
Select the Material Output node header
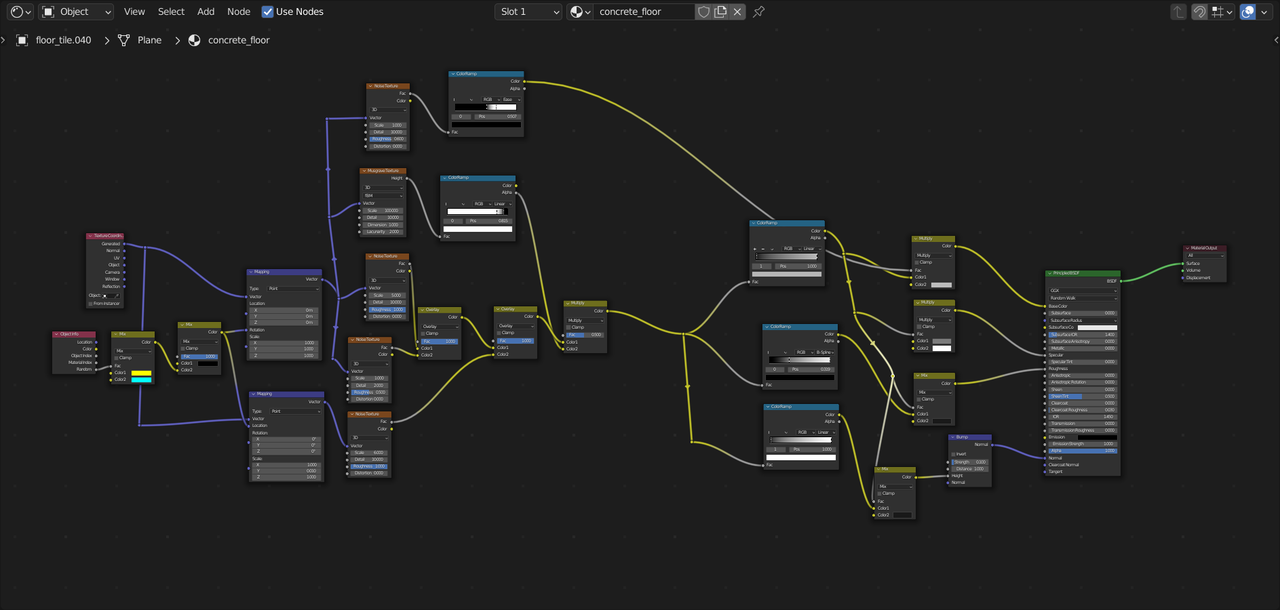1204,248
